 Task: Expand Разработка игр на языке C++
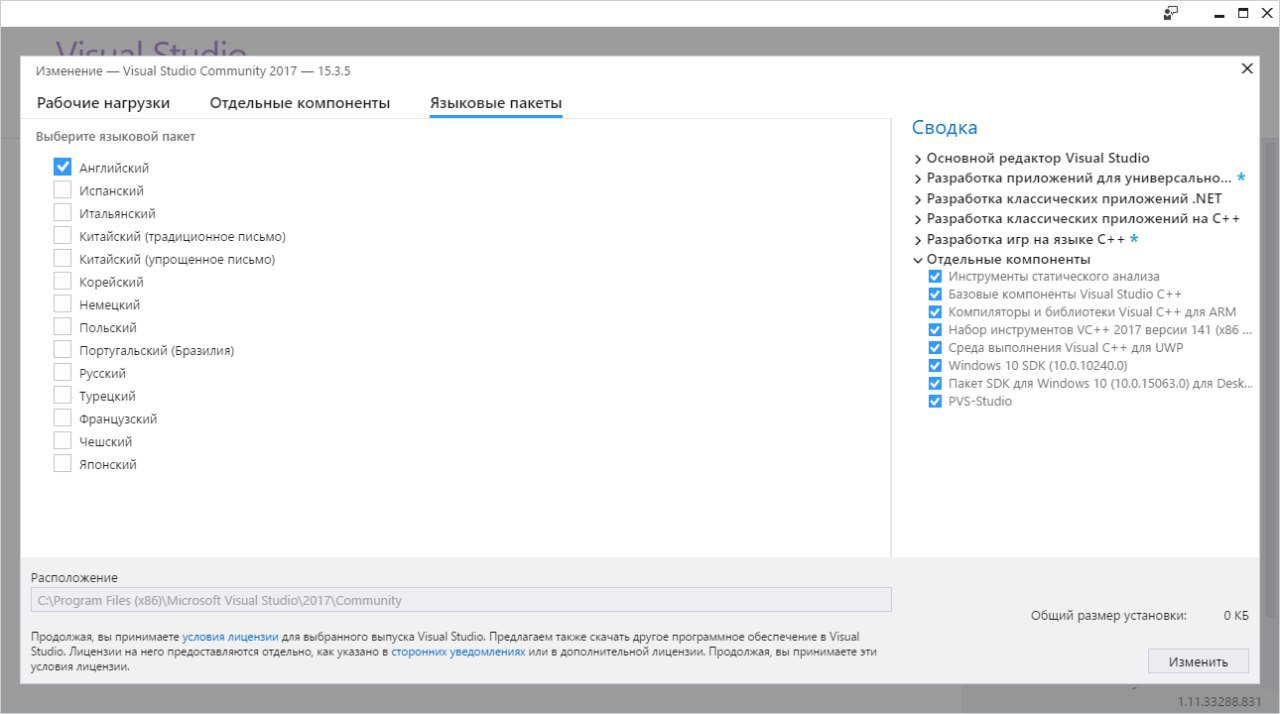pyautogui.click(x=917, y=240)
